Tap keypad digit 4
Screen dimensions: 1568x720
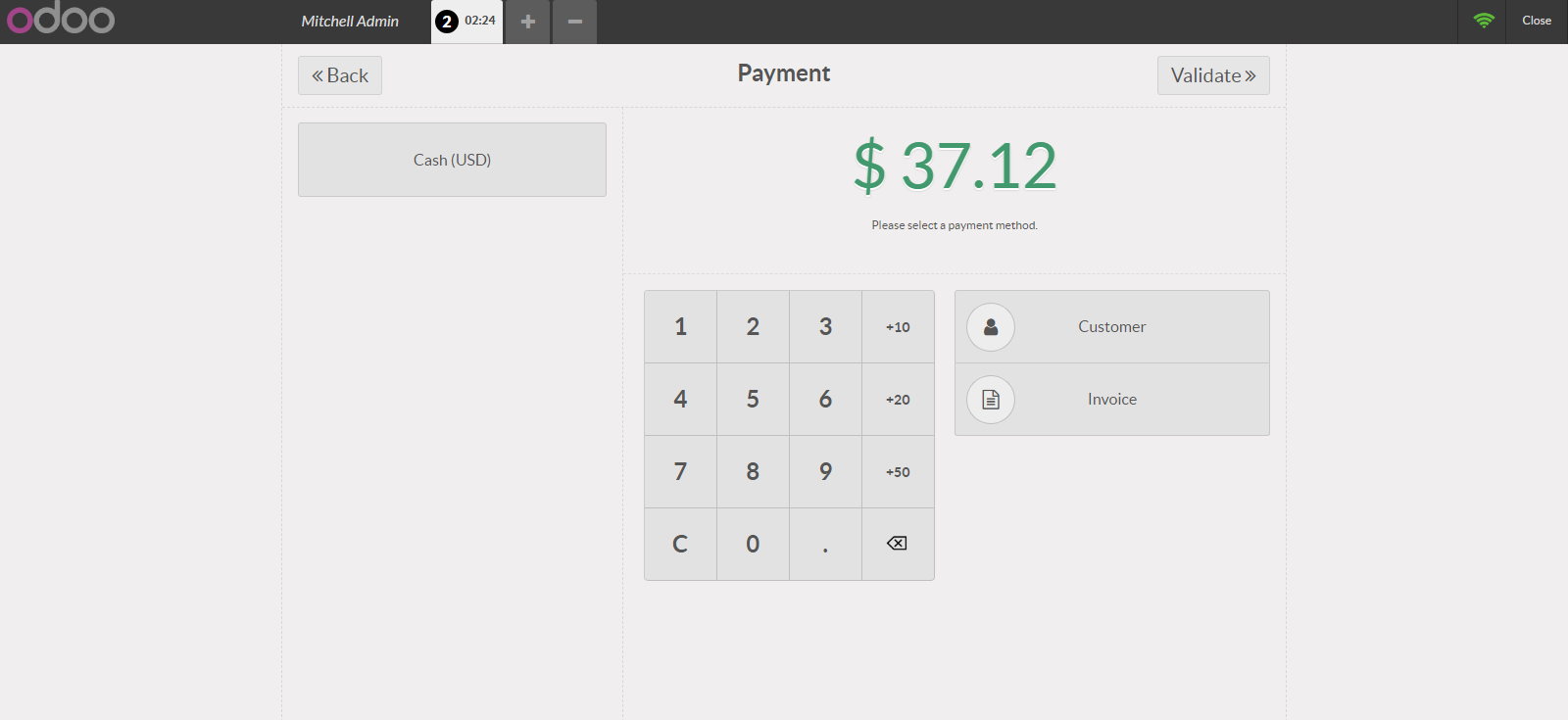click(x=680, y=399)
